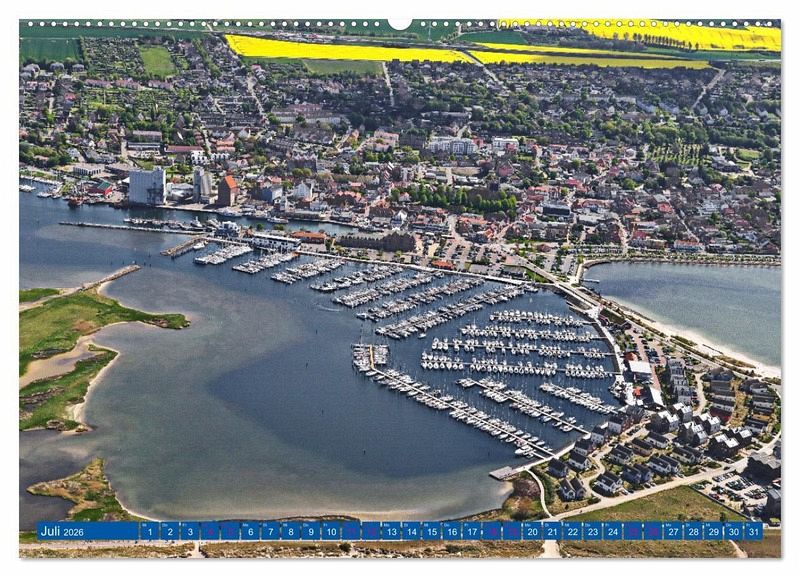
Task: Select date cell 22 in the calendar strip
Action: pyautogui.click(x=572, y=531)
